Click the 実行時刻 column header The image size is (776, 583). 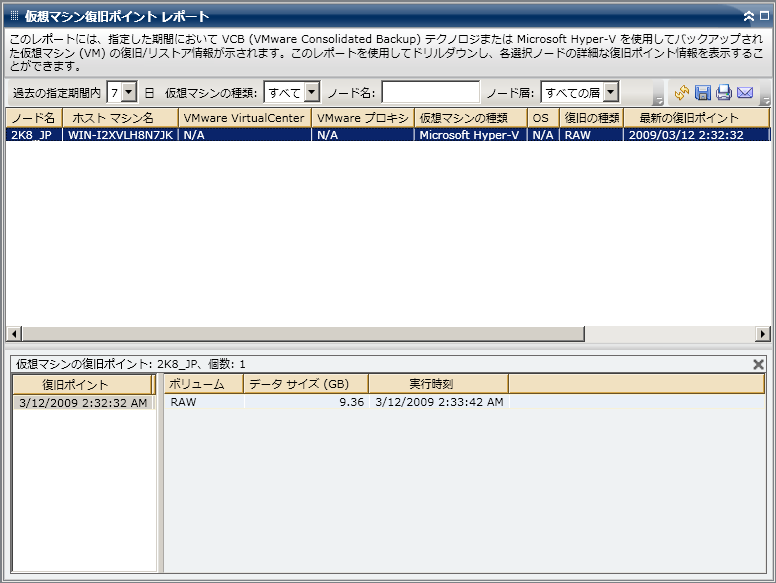[438, 384]
